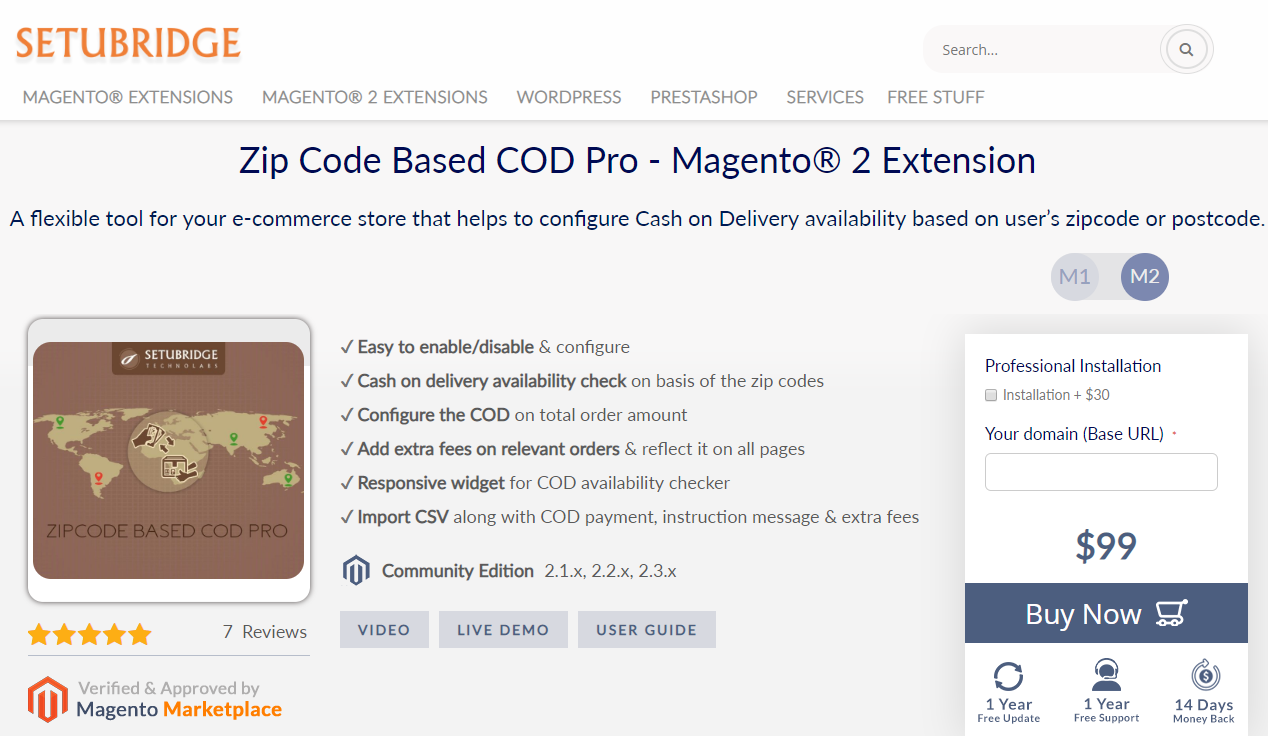
Task: Click the Magento Community Edition icon
Action: 357,569
